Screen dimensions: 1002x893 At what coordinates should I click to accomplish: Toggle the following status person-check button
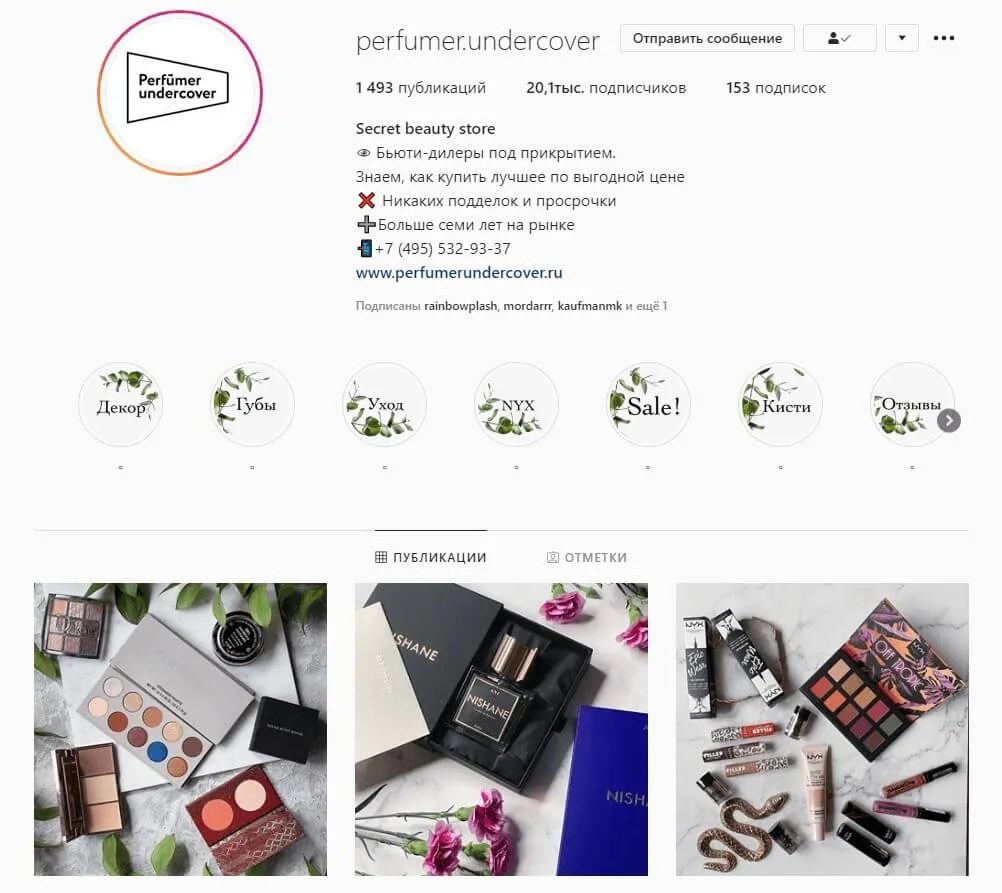coord(839,38)
